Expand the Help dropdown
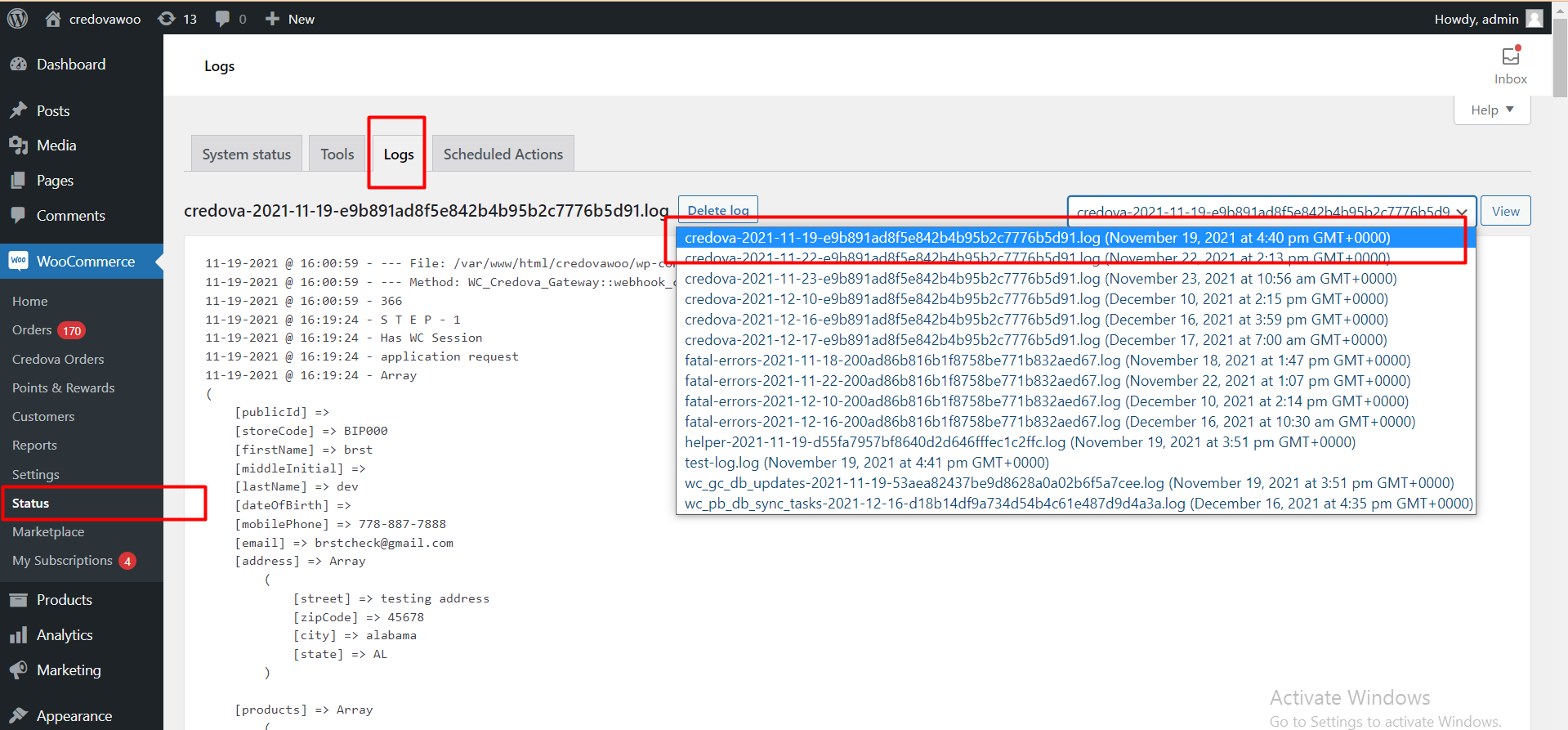The height and width of the screenshot is (730, 1568). point(1492,110)
